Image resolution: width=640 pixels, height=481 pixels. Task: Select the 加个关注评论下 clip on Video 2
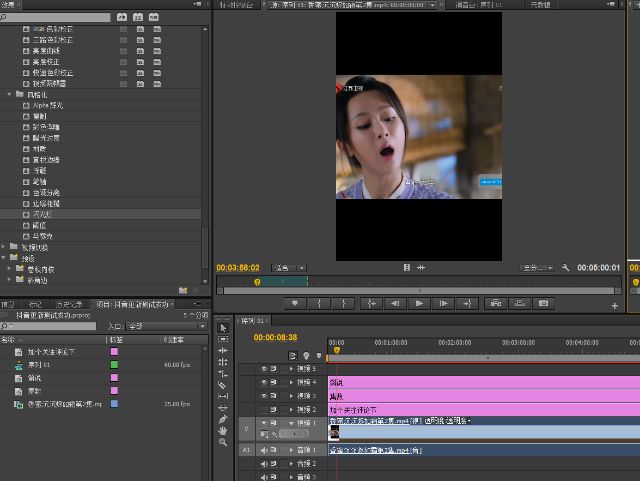click(484, 410)
